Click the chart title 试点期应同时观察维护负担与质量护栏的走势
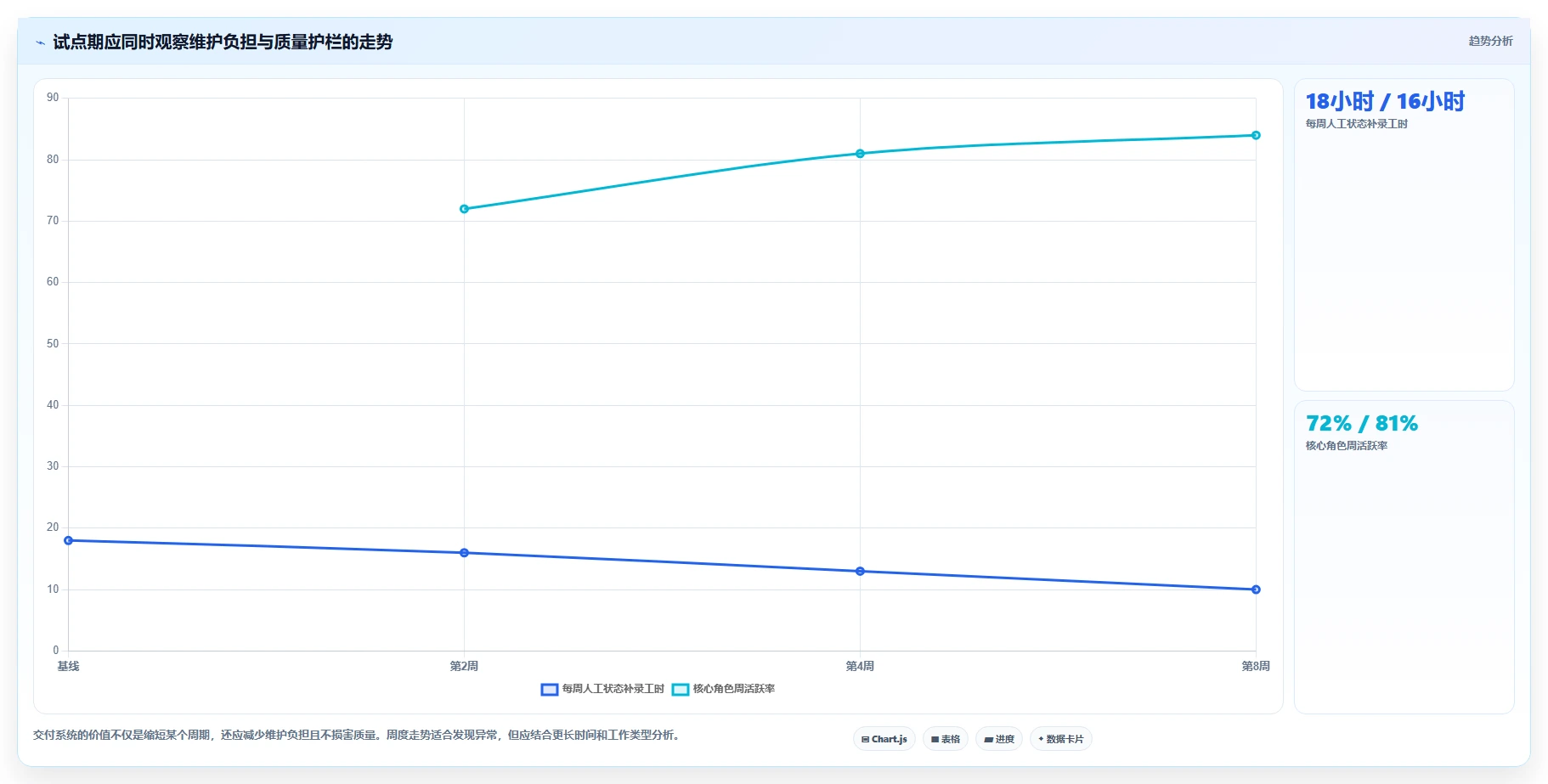This screenshot has width=1548, height=784. click(x=223, y=42)
